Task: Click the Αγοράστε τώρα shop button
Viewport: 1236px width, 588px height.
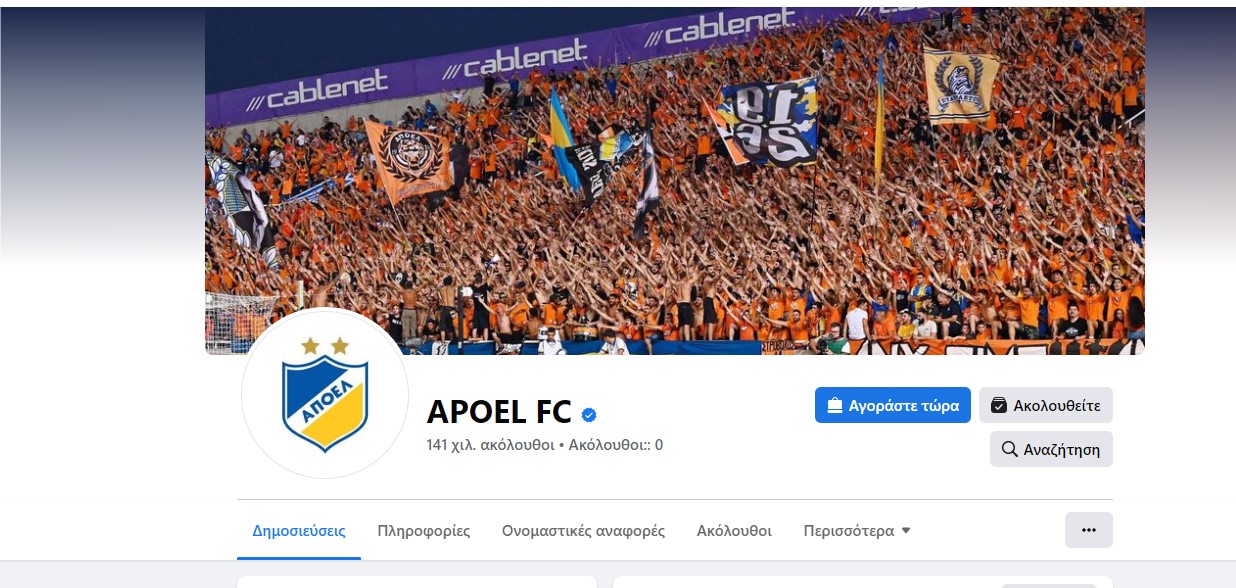Action: point(893,405)
